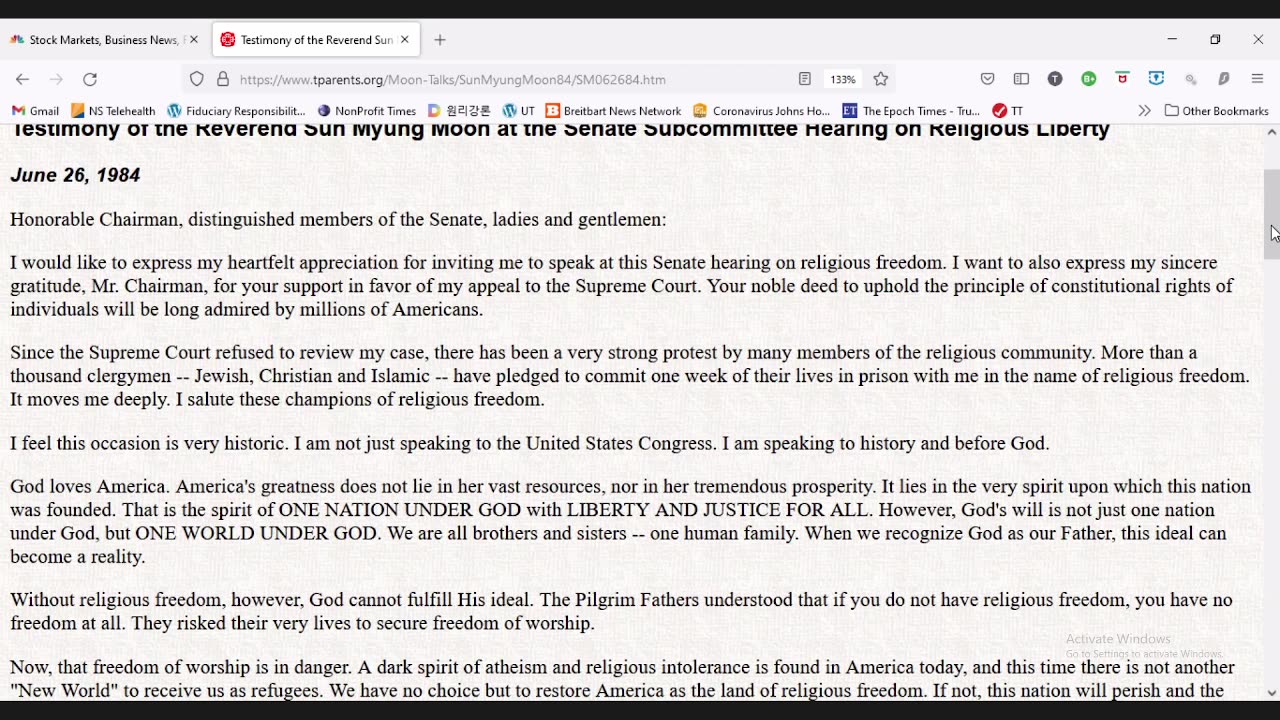
Task: Bookmark this page with the star
Action: [881, 79]
